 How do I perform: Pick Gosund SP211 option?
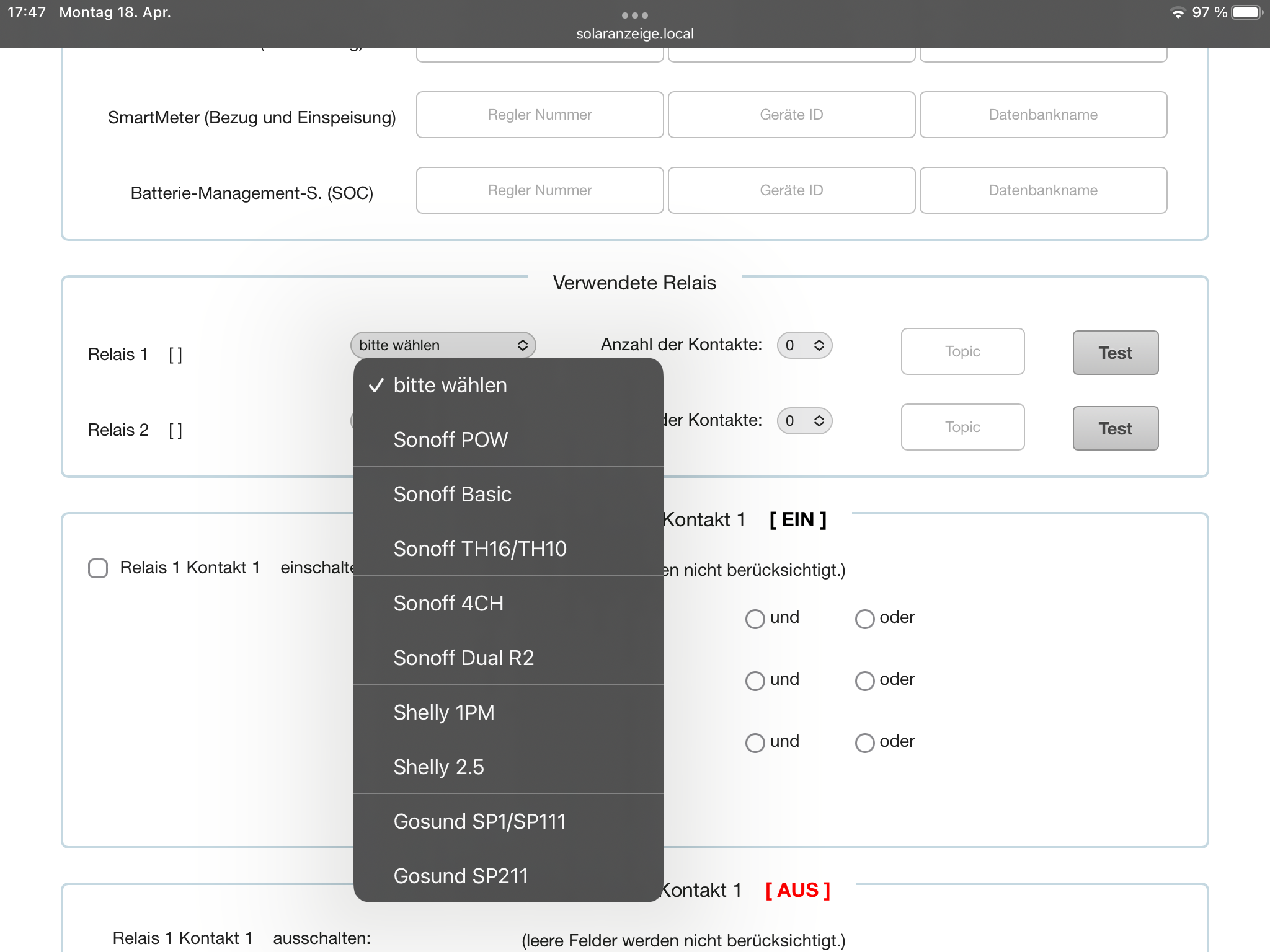click(461, 876)
